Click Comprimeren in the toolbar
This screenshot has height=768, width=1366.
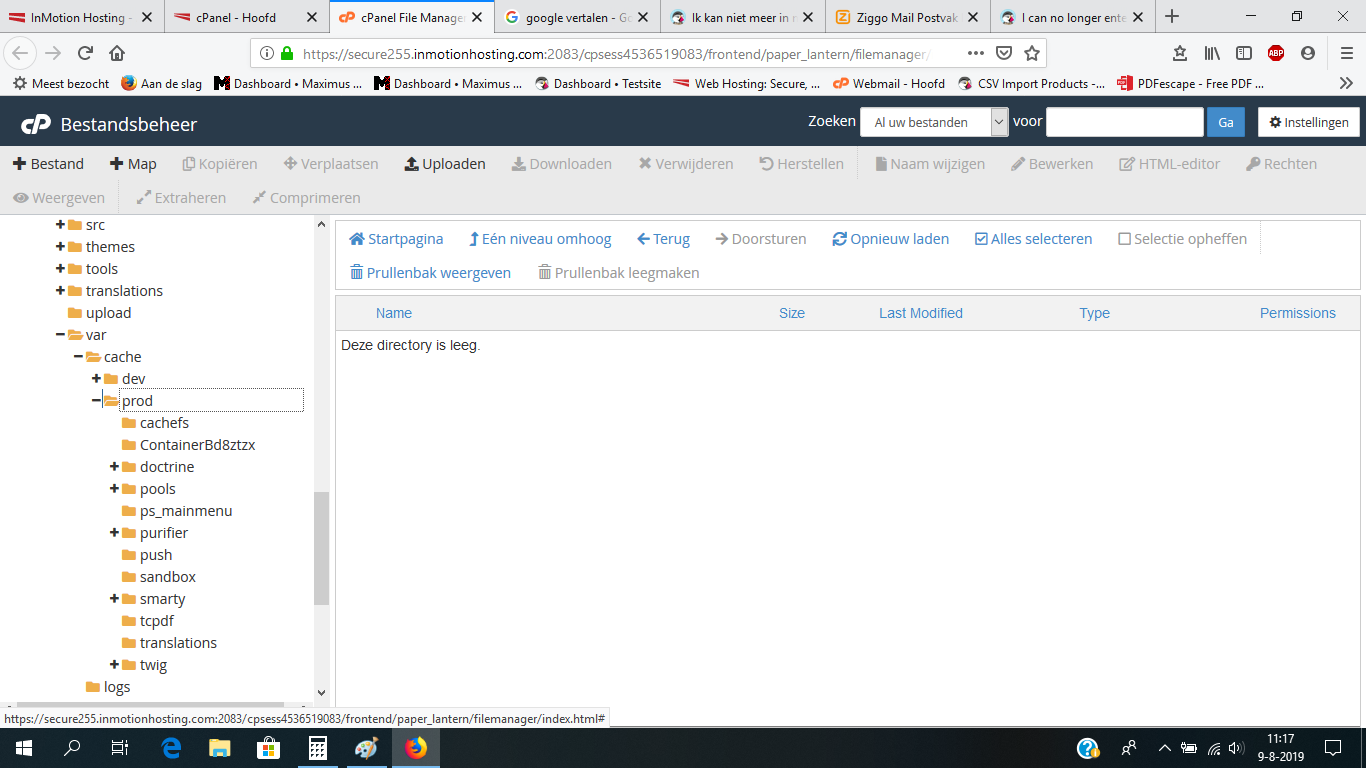click(306, 198)
